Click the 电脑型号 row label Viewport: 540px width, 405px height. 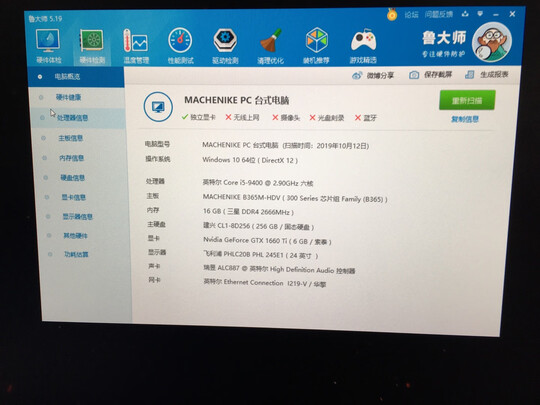click(x=157, y=144)
